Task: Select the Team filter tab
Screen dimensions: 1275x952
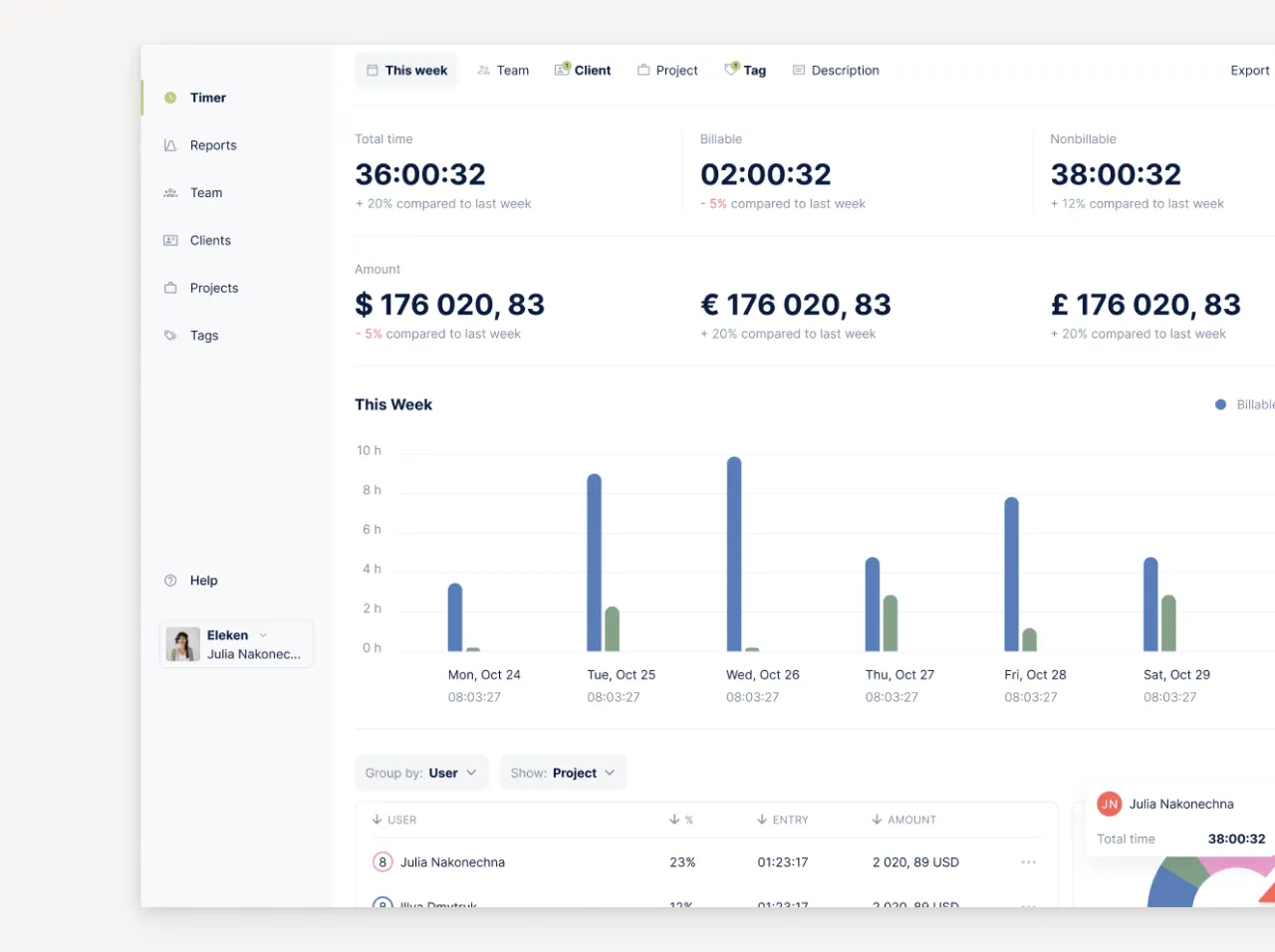Action: 503,70
